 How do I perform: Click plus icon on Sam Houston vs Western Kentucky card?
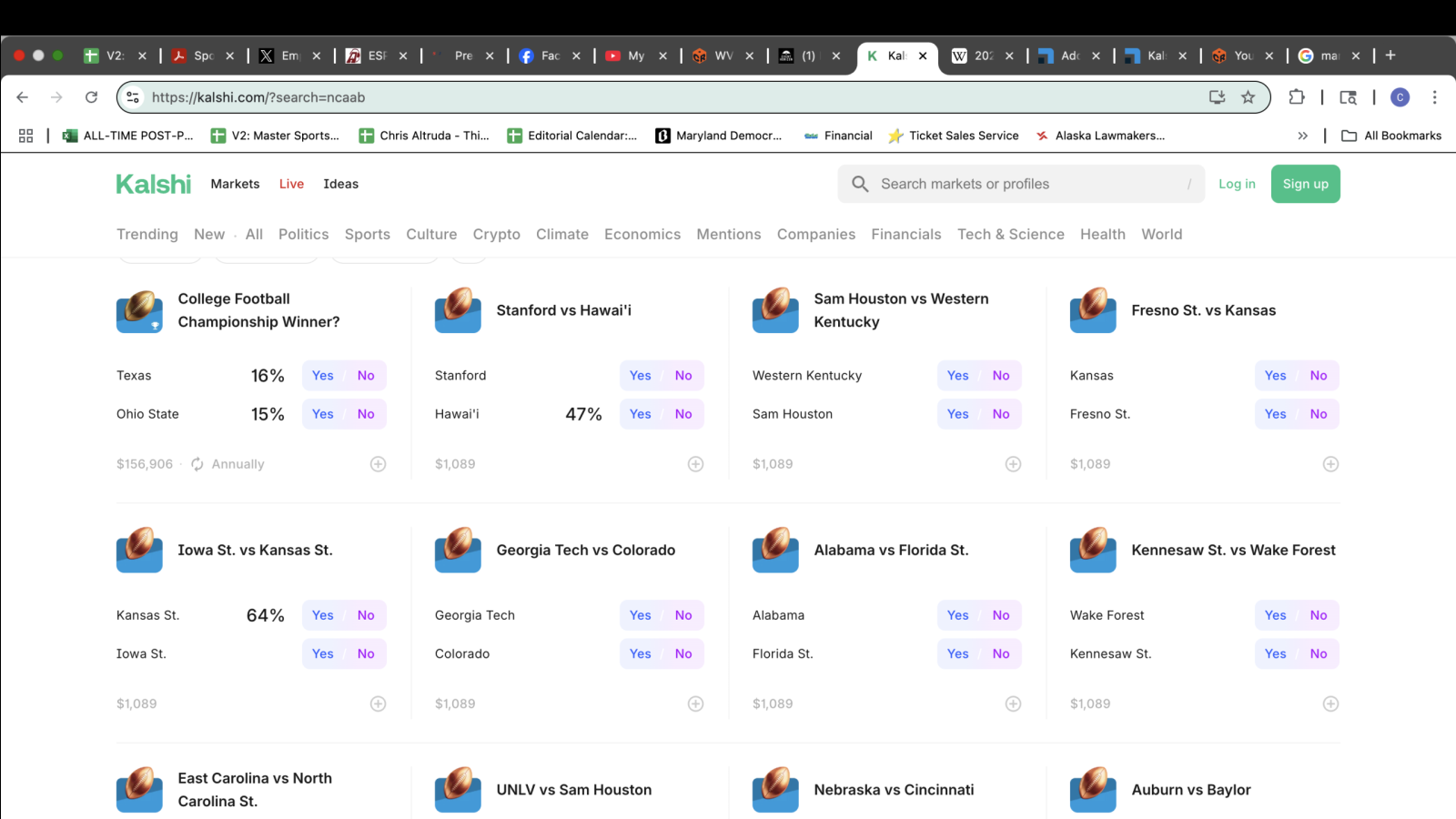(x=1013, y=464)
